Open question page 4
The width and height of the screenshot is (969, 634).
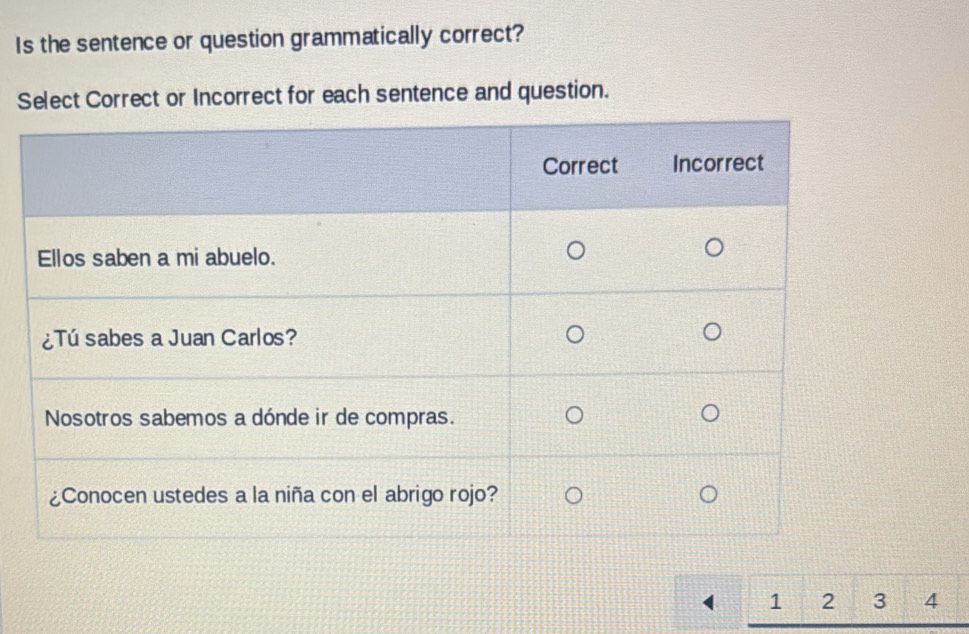[x=930, y=601]
